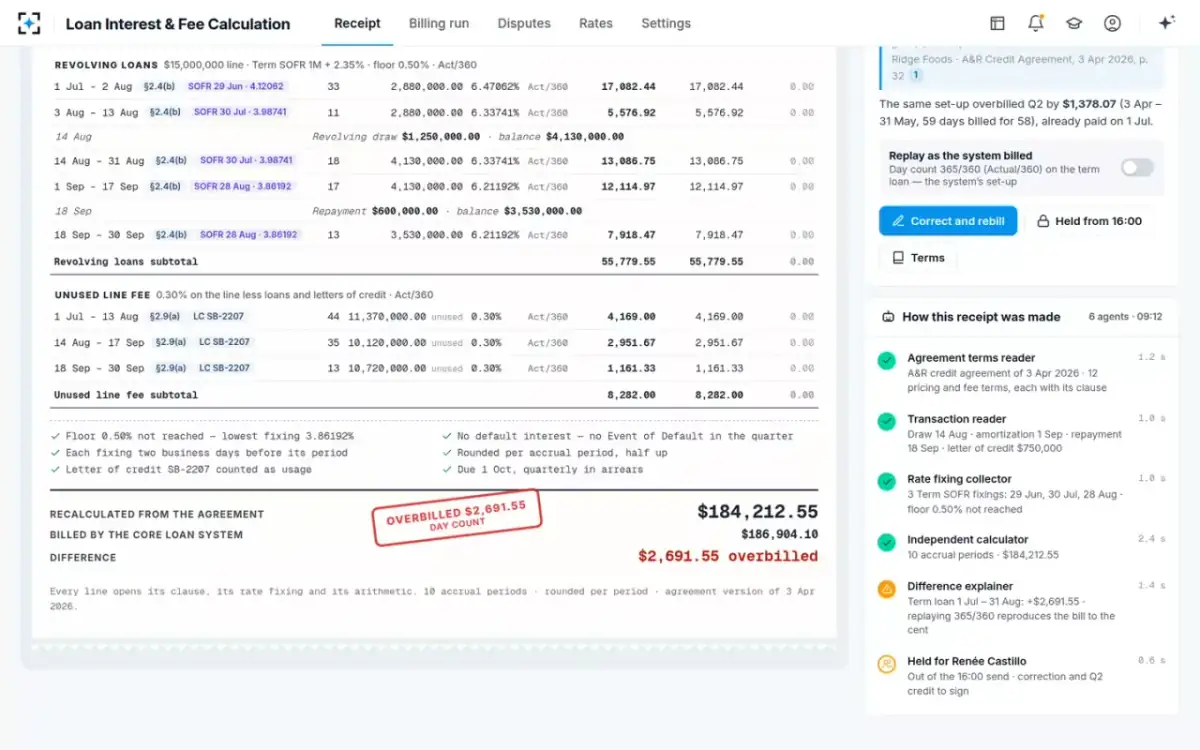1200x750 pixels.
Task: Click warning icon for Difference explainer
Action: point(886,589)
